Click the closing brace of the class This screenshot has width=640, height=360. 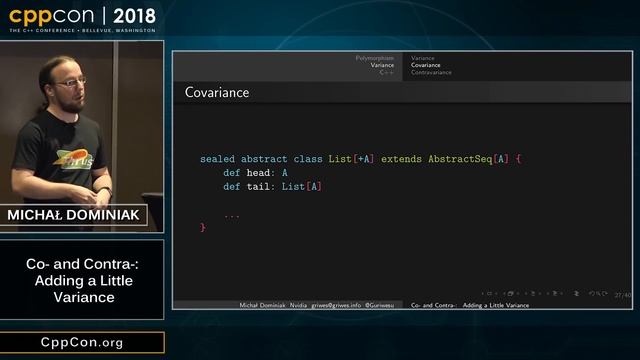(203, 227)
